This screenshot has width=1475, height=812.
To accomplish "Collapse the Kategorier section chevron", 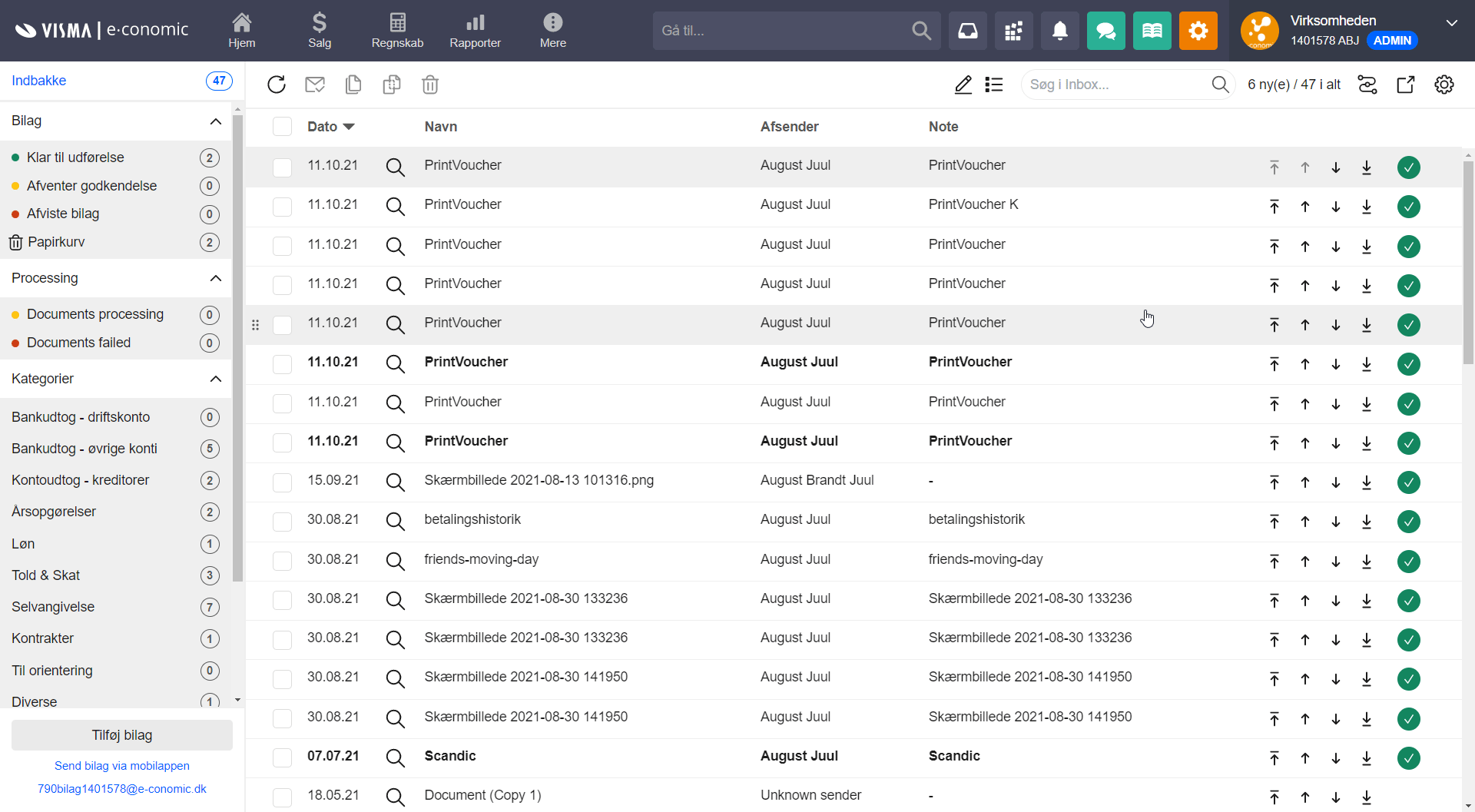I will (x=216, y=379).
